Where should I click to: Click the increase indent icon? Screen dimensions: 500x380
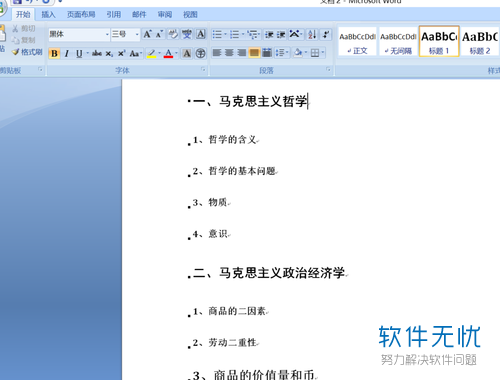click(281, 34)
